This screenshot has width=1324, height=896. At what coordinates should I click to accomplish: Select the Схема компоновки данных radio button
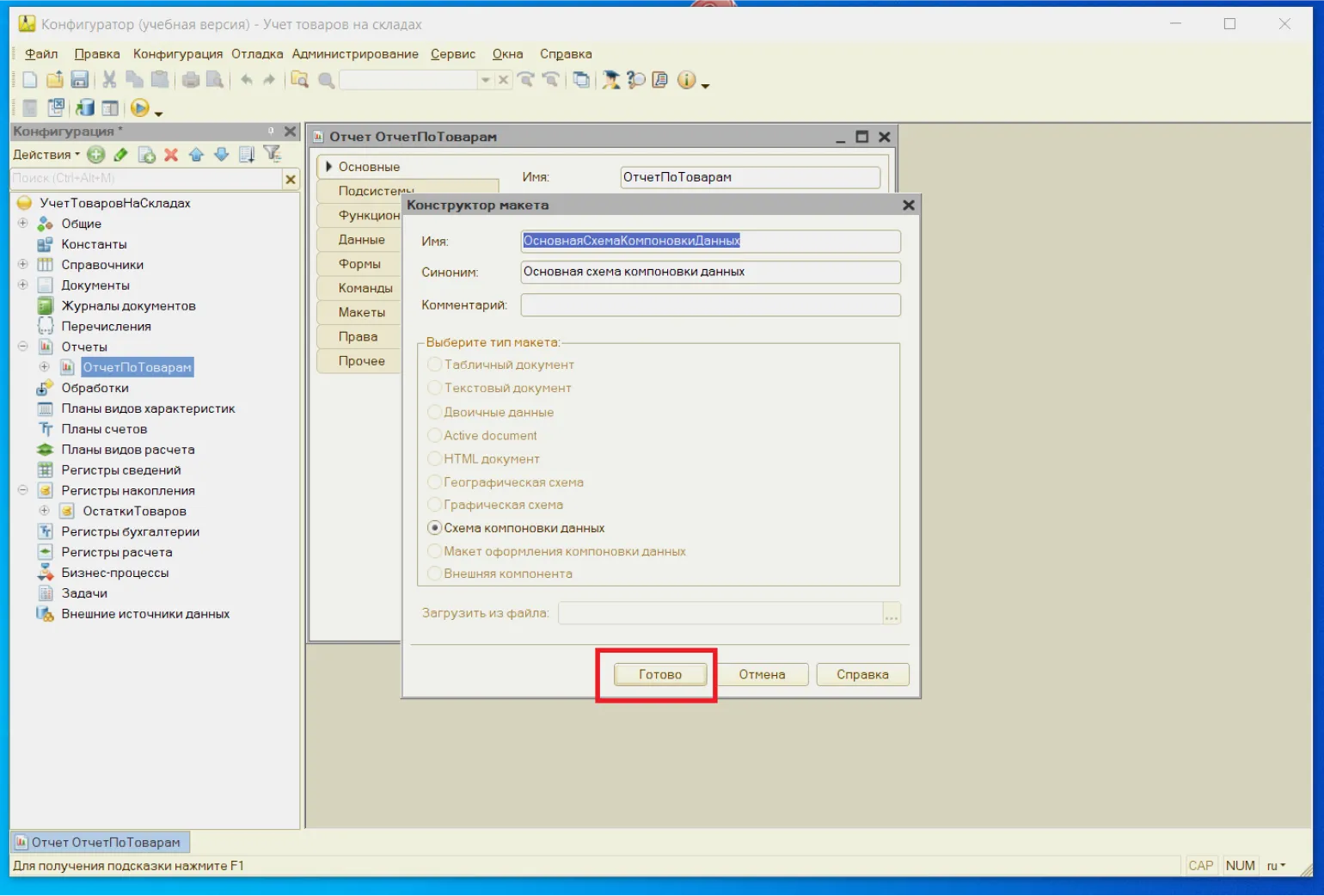[x=435, y=528]
